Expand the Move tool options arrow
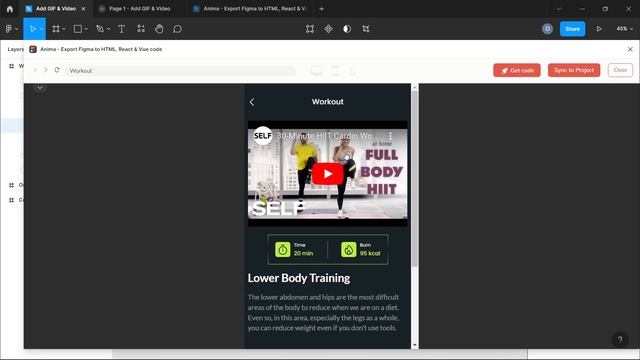The width and height of the screenshot is (640, 360). 41,29
